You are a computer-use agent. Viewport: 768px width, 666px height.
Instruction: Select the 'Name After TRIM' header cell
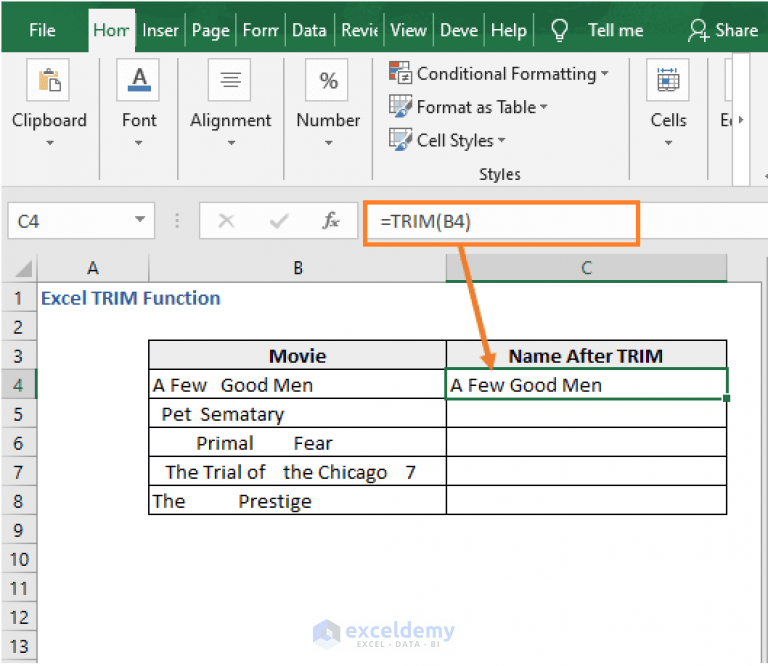(586, 356)
